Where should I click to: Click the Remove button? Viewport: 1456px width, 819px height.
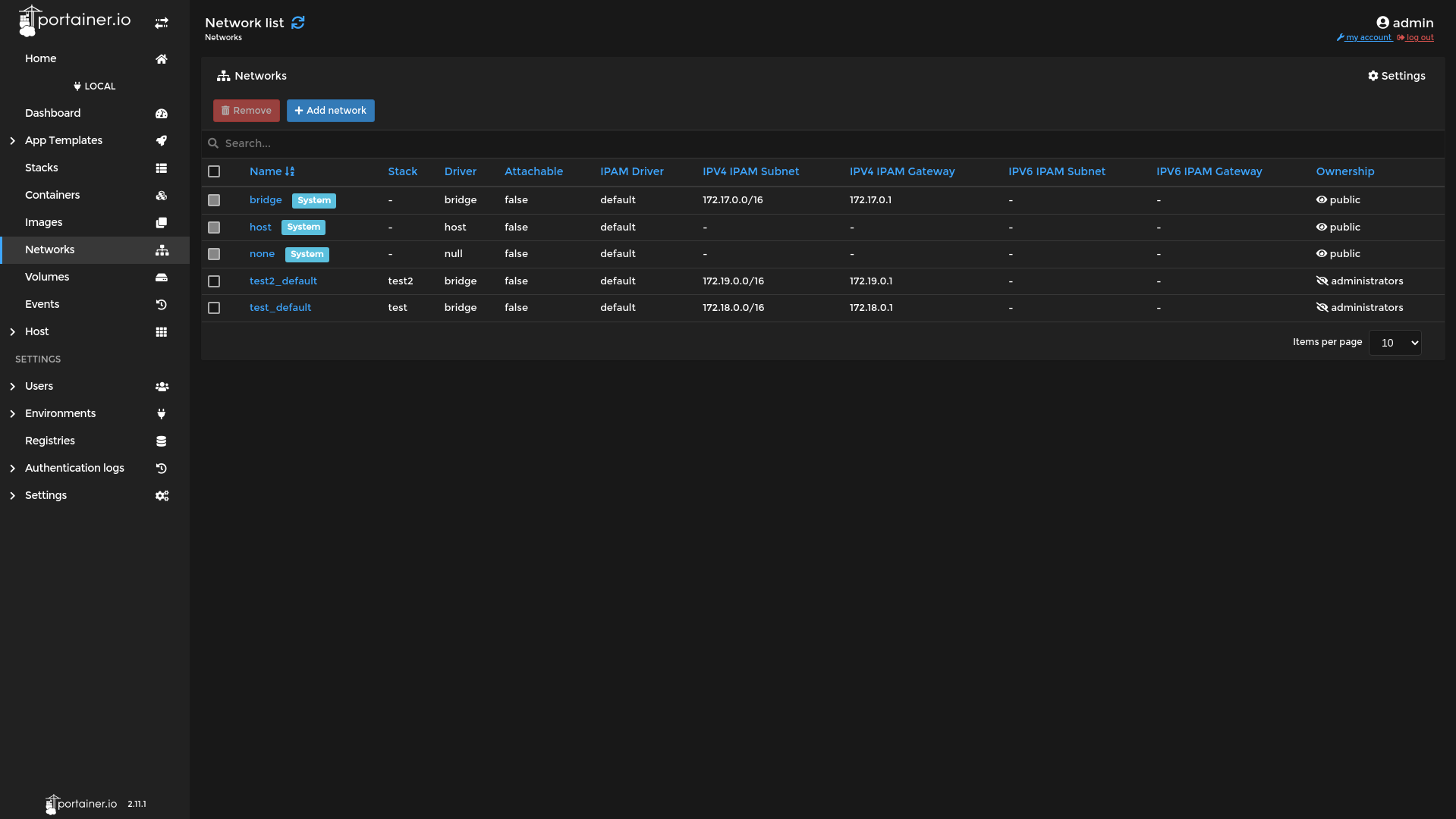click(x=247, y=111)
